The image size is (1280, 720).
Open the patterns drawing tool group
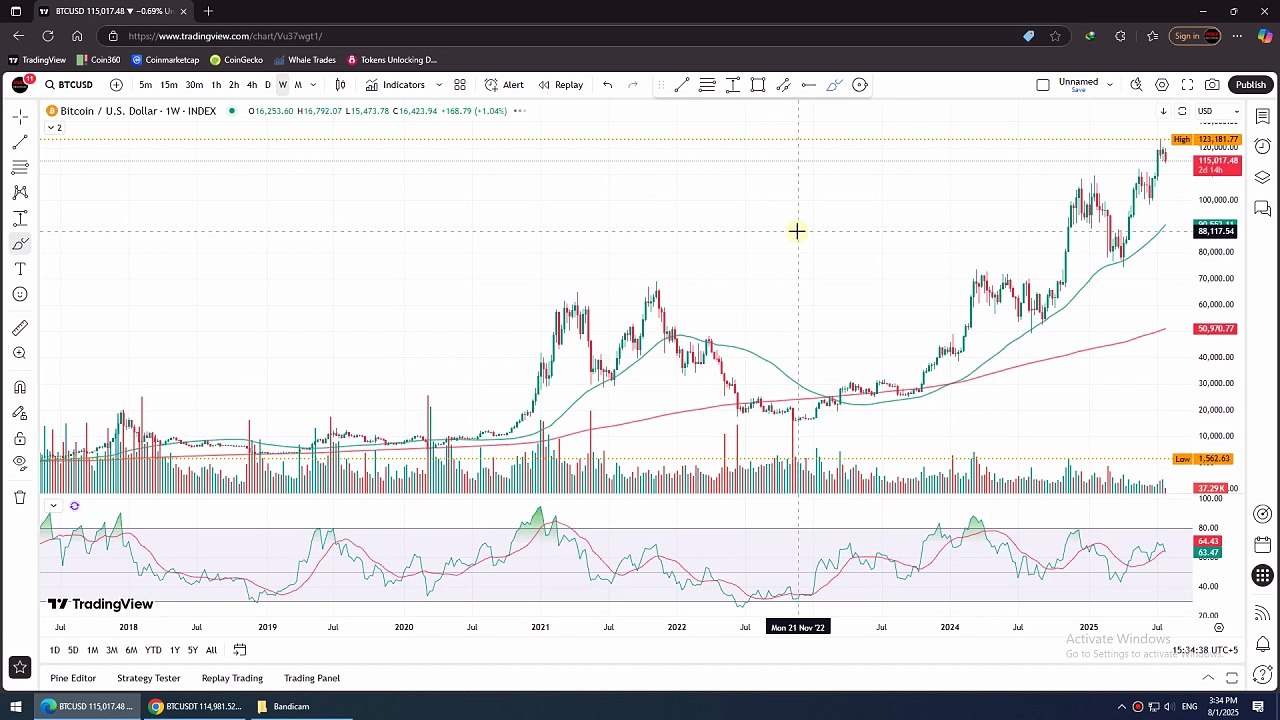(x=20, y=192)
